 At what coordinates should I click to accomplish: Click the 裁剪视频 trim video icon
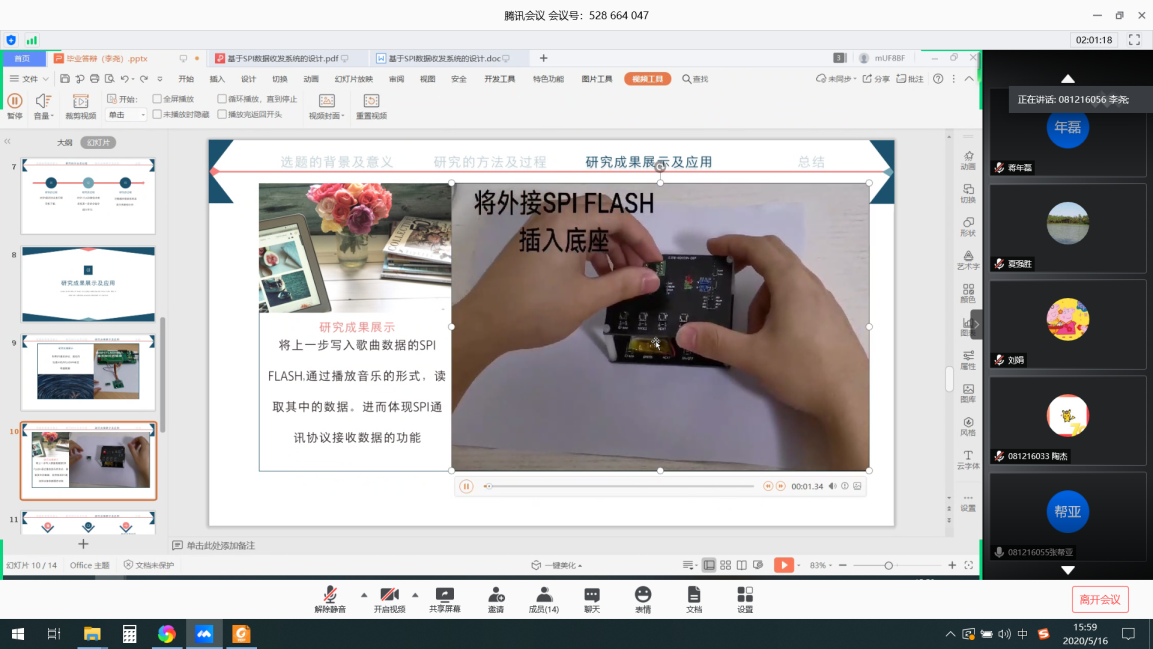(81, 101)
